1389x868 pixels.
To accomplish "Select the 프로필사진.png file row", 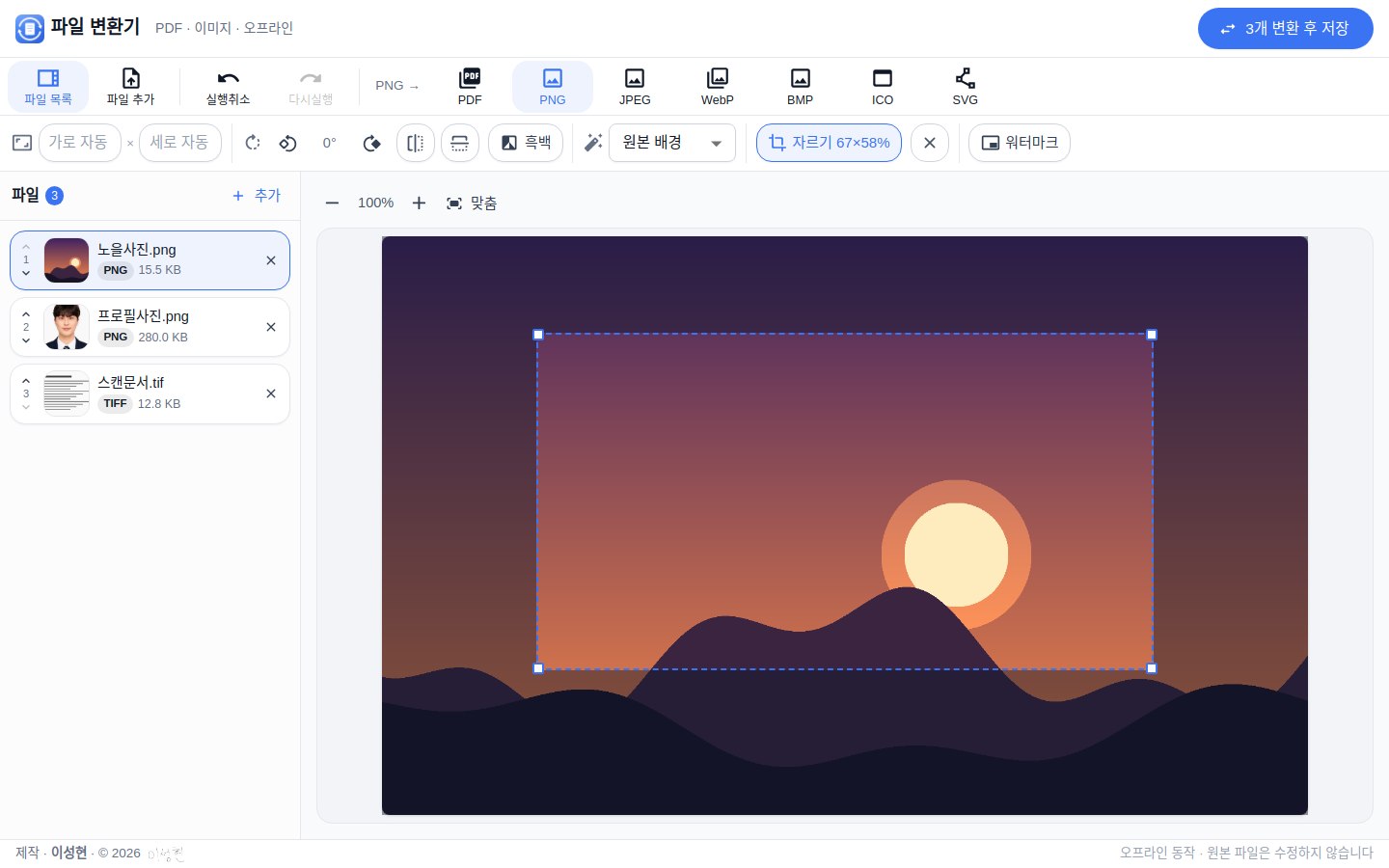I will pos(150,327).
